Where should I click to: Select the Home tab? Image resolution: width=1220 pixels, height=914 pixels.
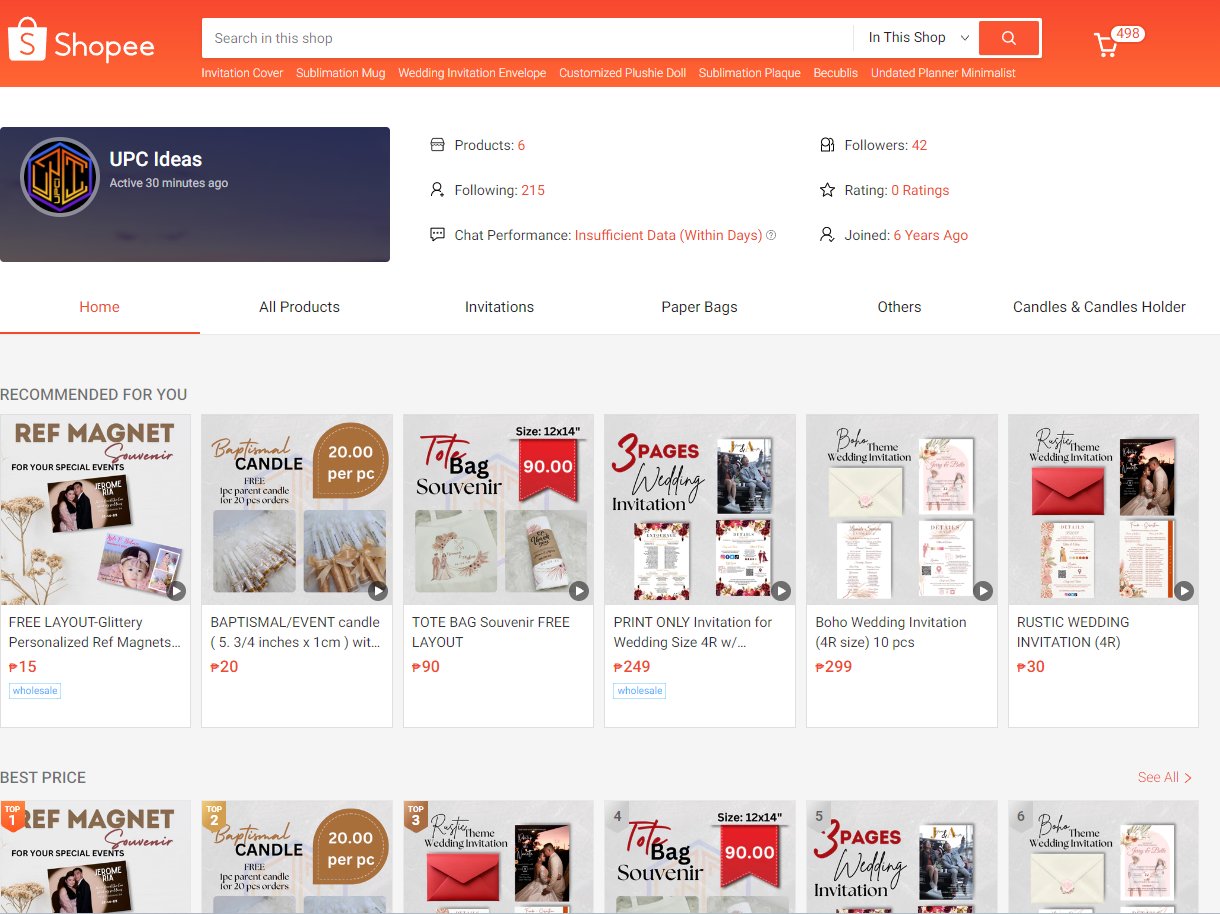coord(99,307)
